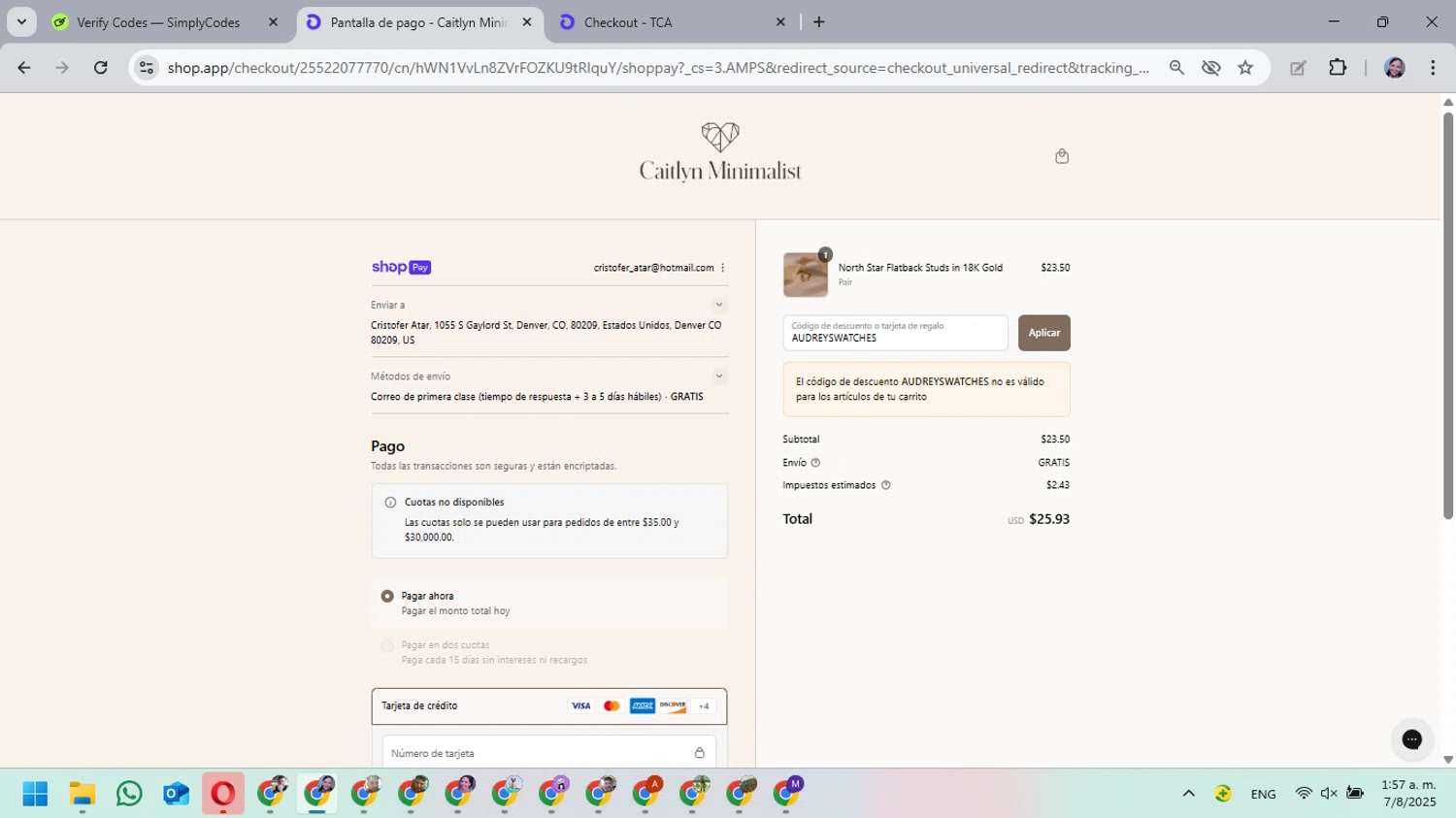Click the American Express icon
The height and width of the screenshot is (818, 1456).
coord(643,706)
